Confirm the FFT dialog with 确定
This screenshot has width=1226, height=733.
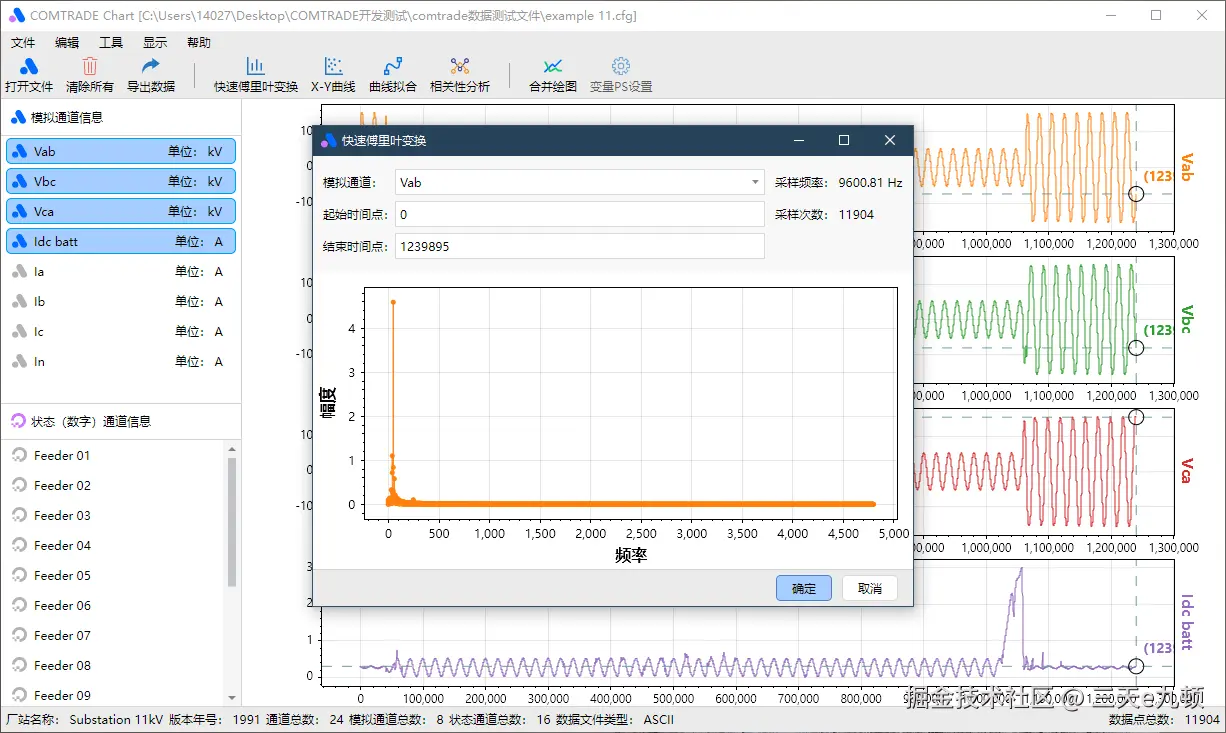click(x=804, y=588)
